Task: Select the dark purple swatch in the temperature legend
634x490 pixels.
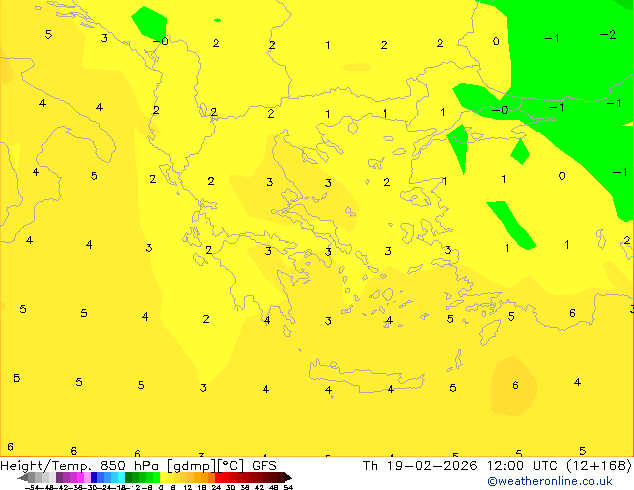Action: 59,477
